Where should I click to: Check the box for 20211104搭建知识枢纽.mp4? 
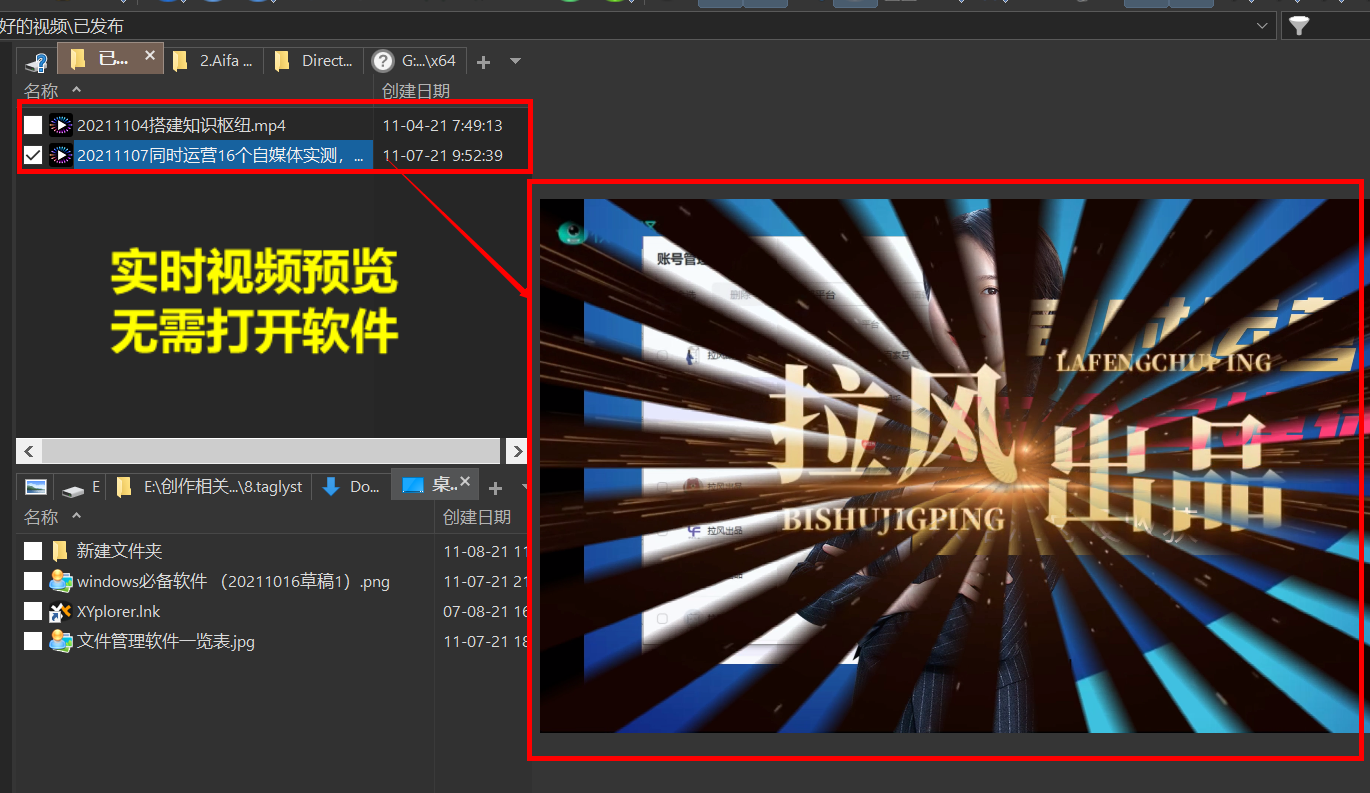pyautogui.click(x=33, y=125)
